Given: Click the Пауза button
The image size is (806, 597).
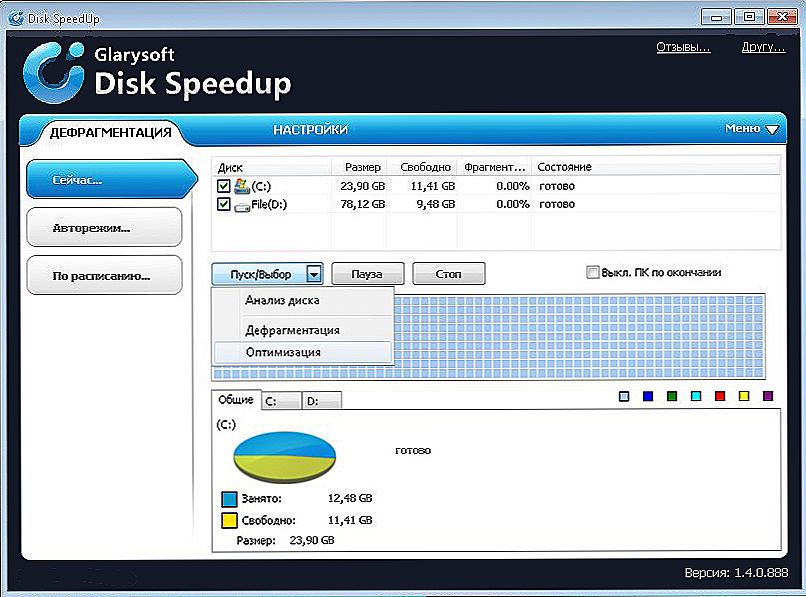Looking at the screenshot, I should [368, 274].
